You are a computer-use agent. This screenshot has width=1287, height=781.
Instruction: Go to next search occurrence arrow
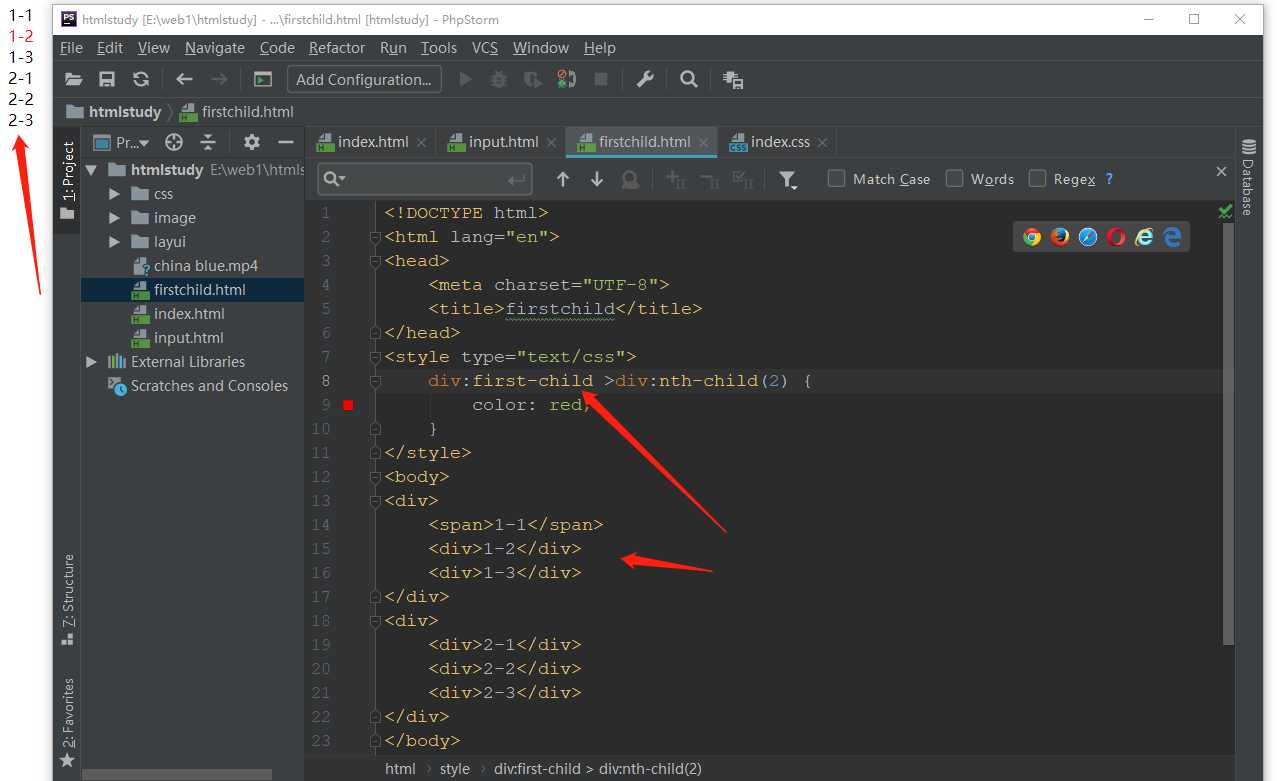[x=597, y=179]
